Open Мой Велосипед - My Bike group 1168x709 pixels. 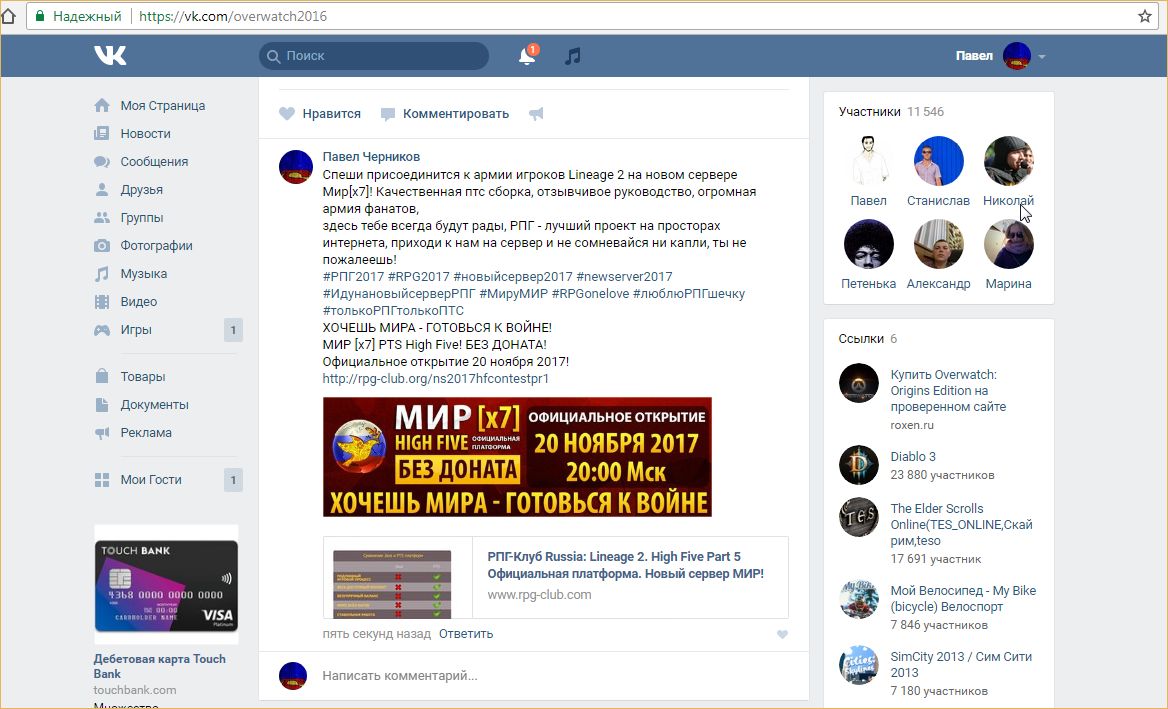(963, 598)
